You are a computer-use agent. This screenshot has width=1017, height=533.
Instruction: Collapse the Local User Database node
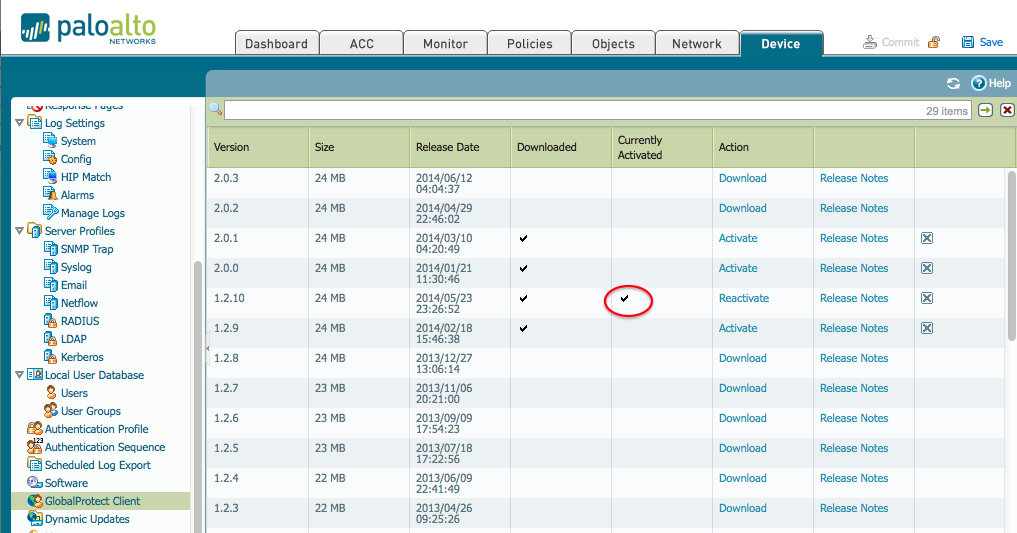pyautogui.click(x=19, y=375)
